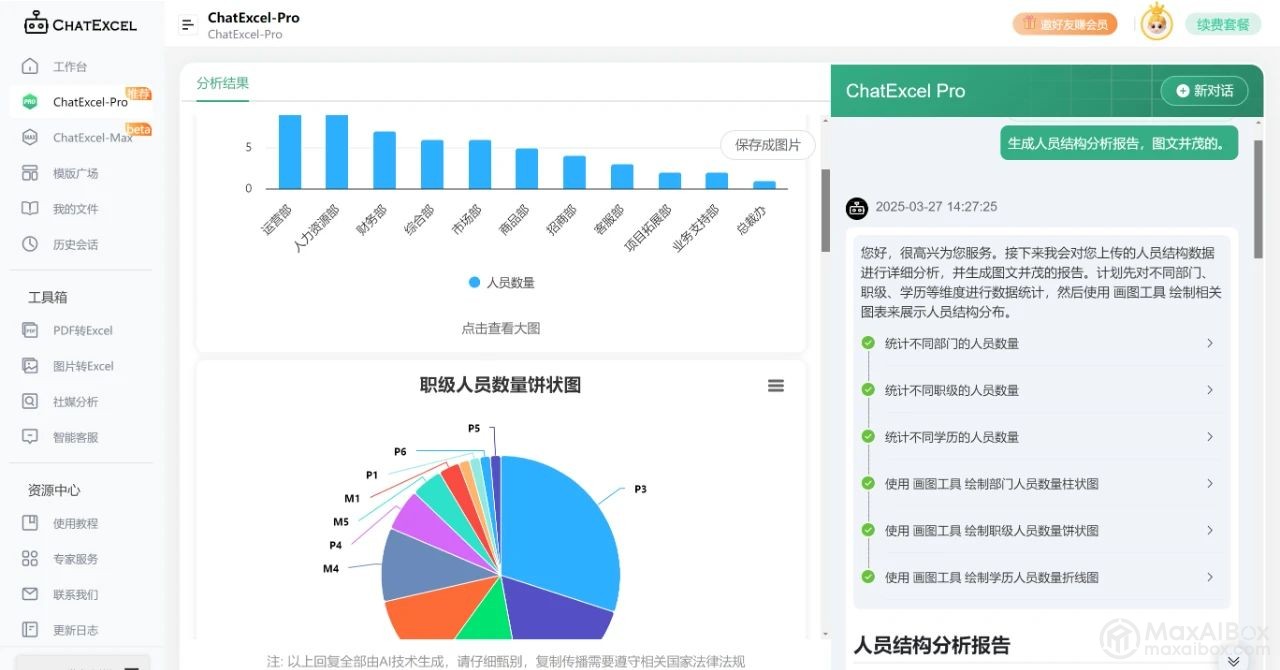Screen dimensions: 1280x670
Task: Click the user avatar with crown
Action: coord(1157,22)
